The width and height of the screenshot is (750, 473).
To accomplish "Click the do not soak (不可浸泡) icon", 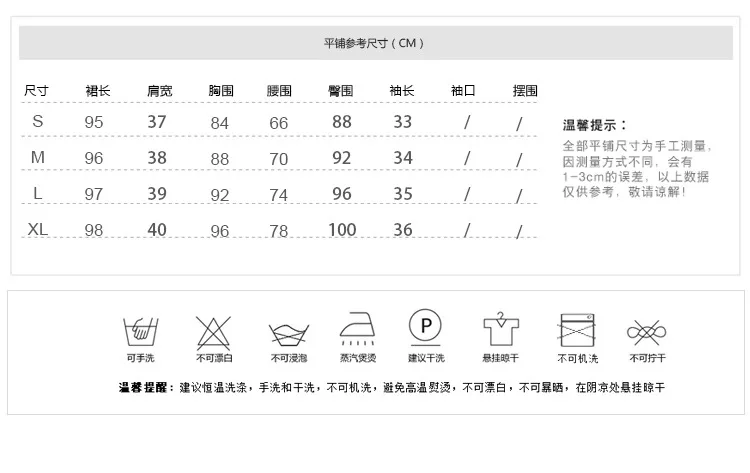I will [x=288, y=335].
